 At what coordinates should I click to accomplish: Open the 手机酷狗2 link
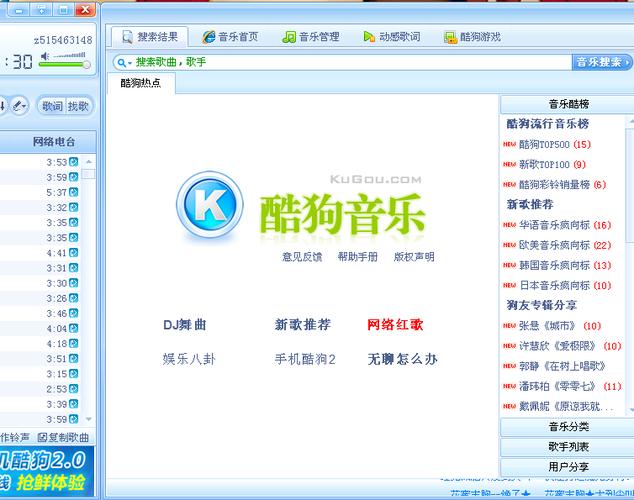point(305,359)
